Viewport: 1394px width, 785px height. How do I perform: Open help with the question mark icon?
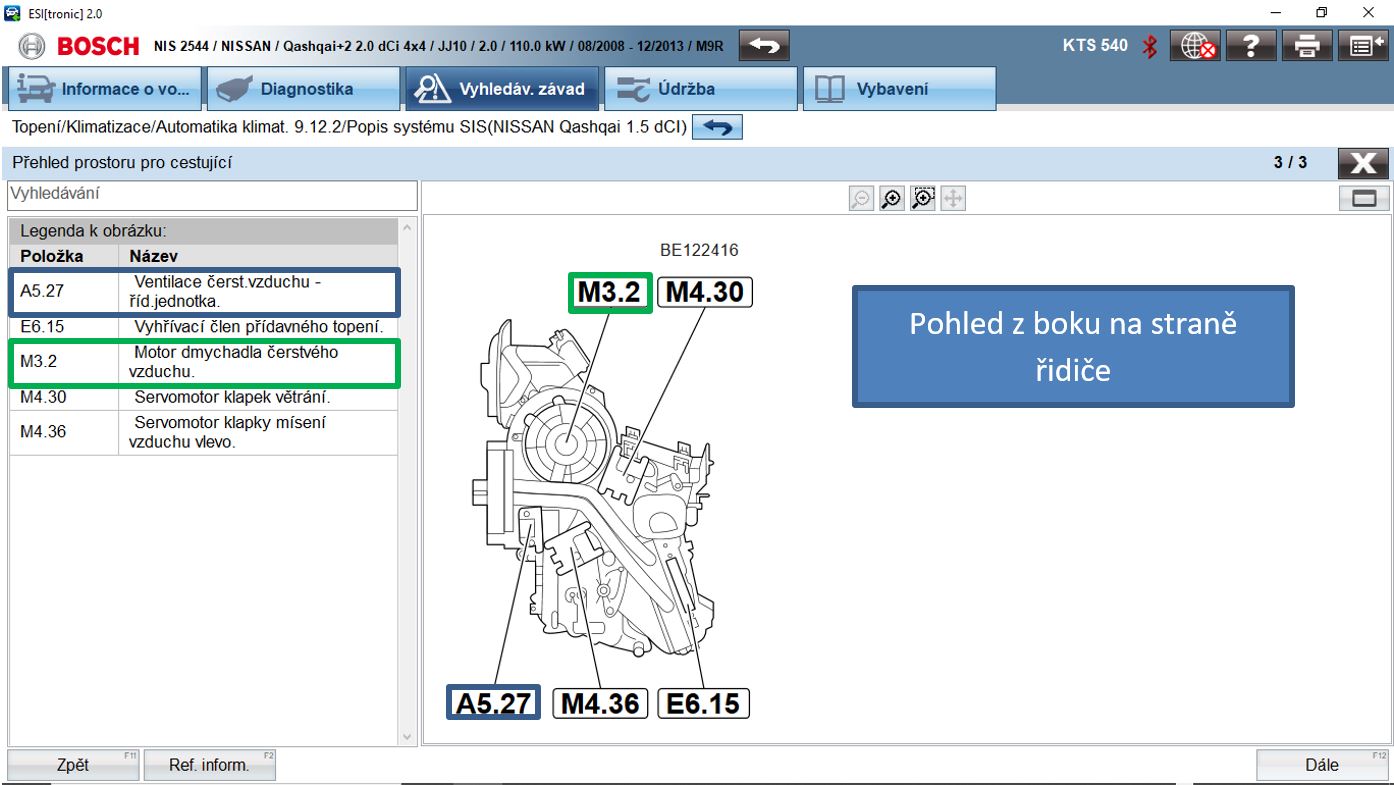pos(1251,46)
